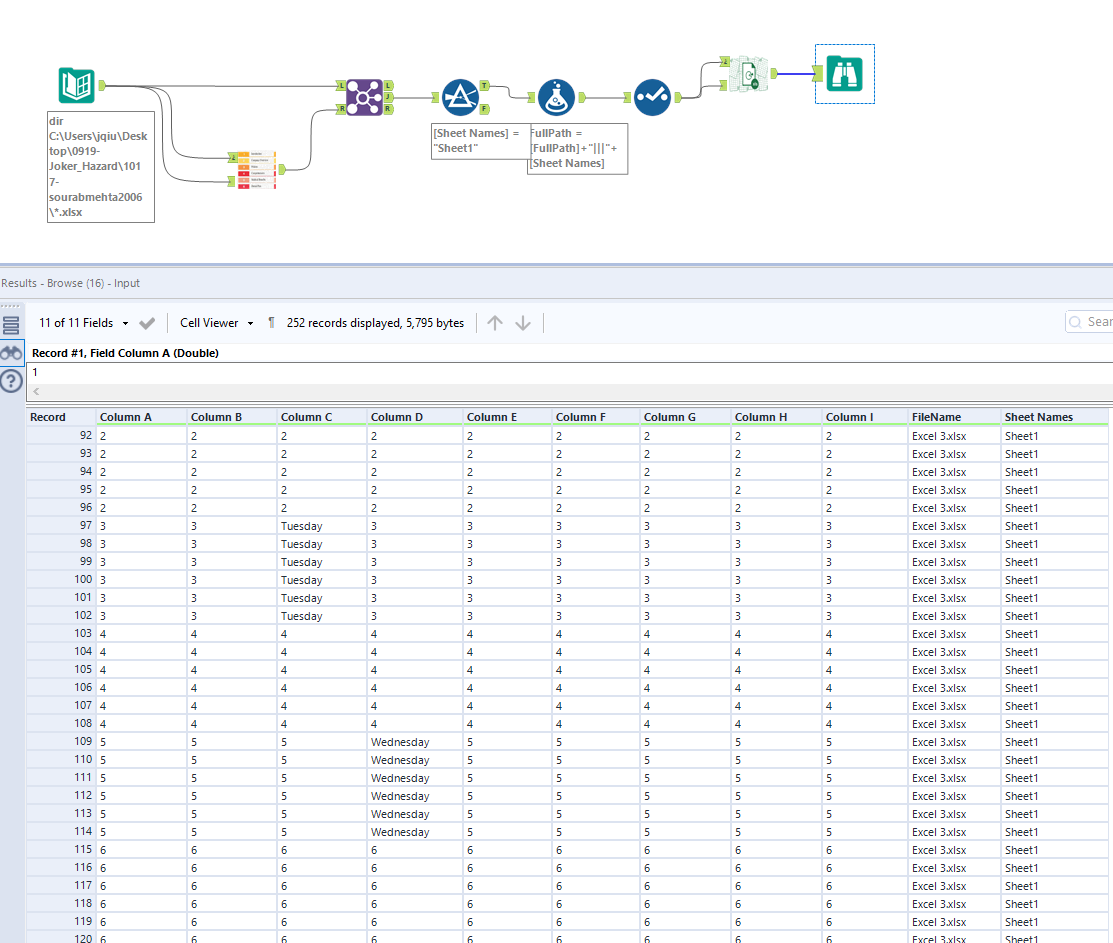Expand the 11 of 11 Fields dropdown
The height and width of the screenshot is (943, 1113).
(x=84, y=323)
